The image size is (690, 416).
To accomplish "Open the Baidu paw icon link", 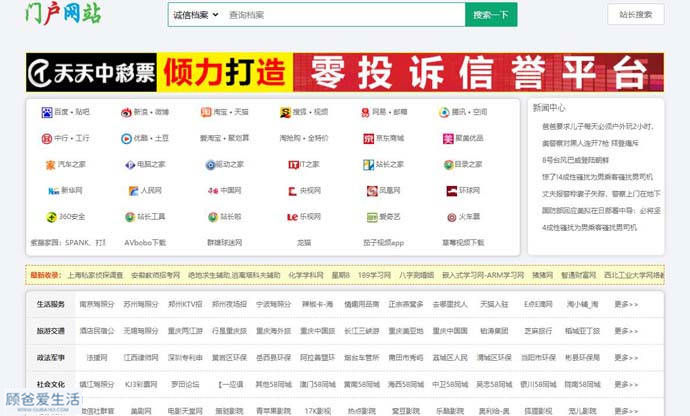I will click(47, 112).
